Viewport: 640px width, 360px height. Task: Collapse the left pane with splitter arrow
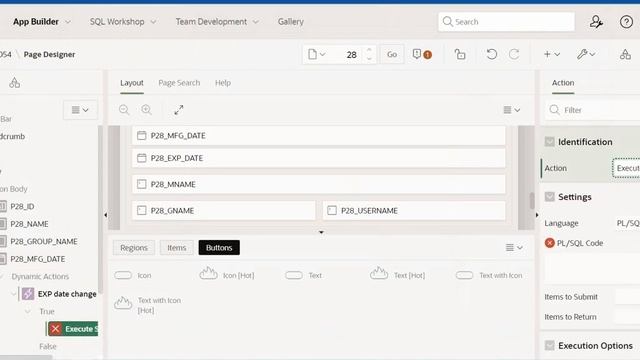[105, 215]
